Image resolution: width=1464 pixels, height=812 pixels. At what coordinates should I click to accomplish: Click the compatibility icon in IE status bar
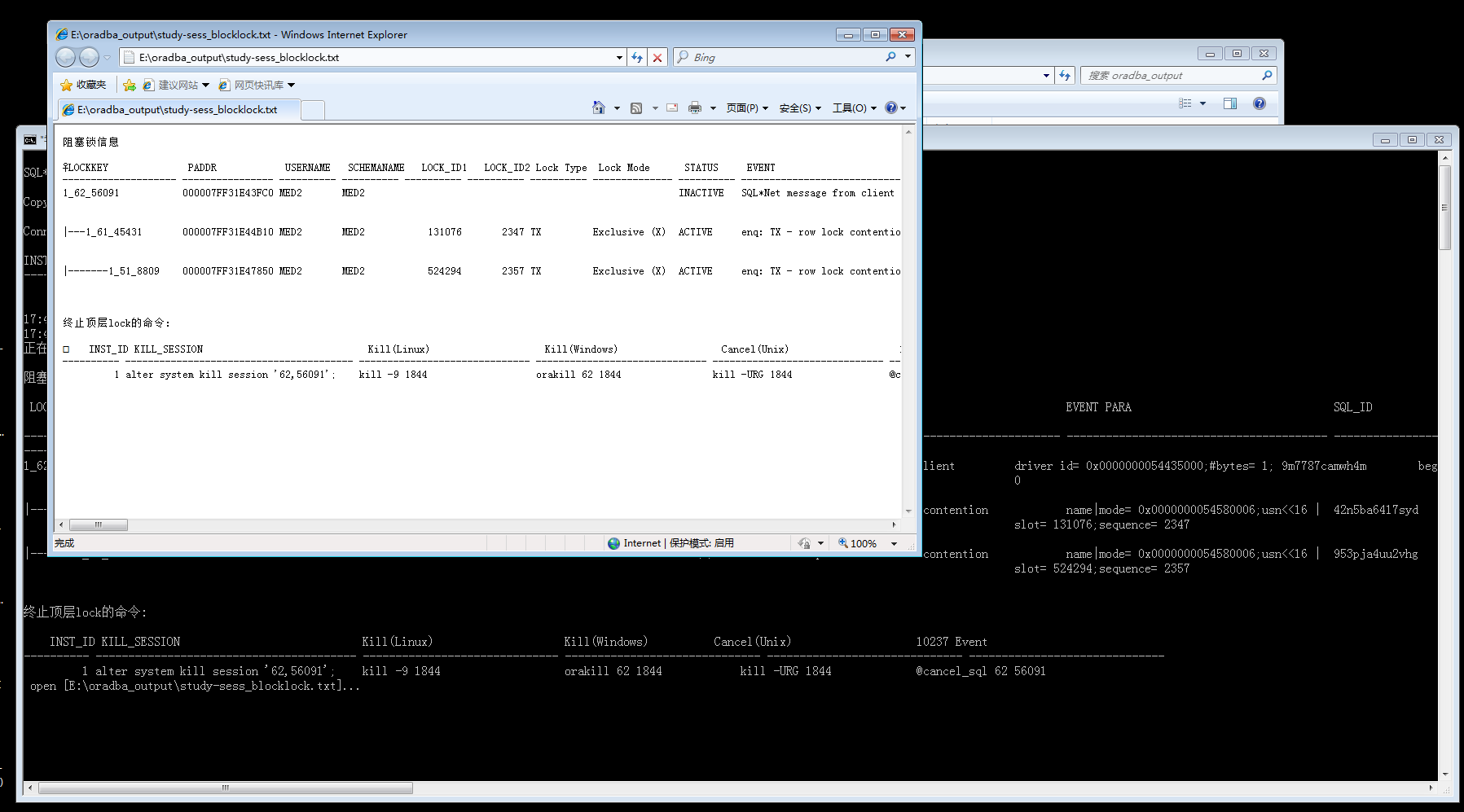click(805, 543)
